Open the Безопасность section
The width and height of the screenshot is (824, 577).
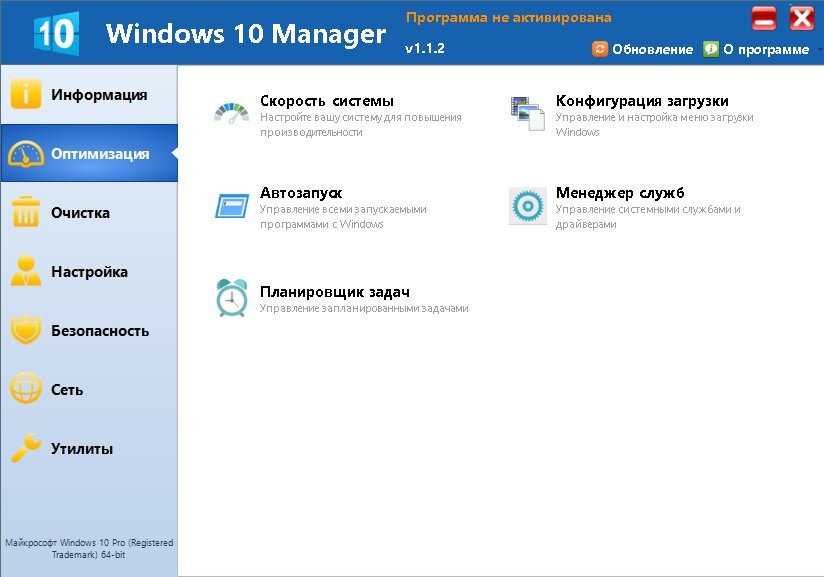tap(89, 331)
